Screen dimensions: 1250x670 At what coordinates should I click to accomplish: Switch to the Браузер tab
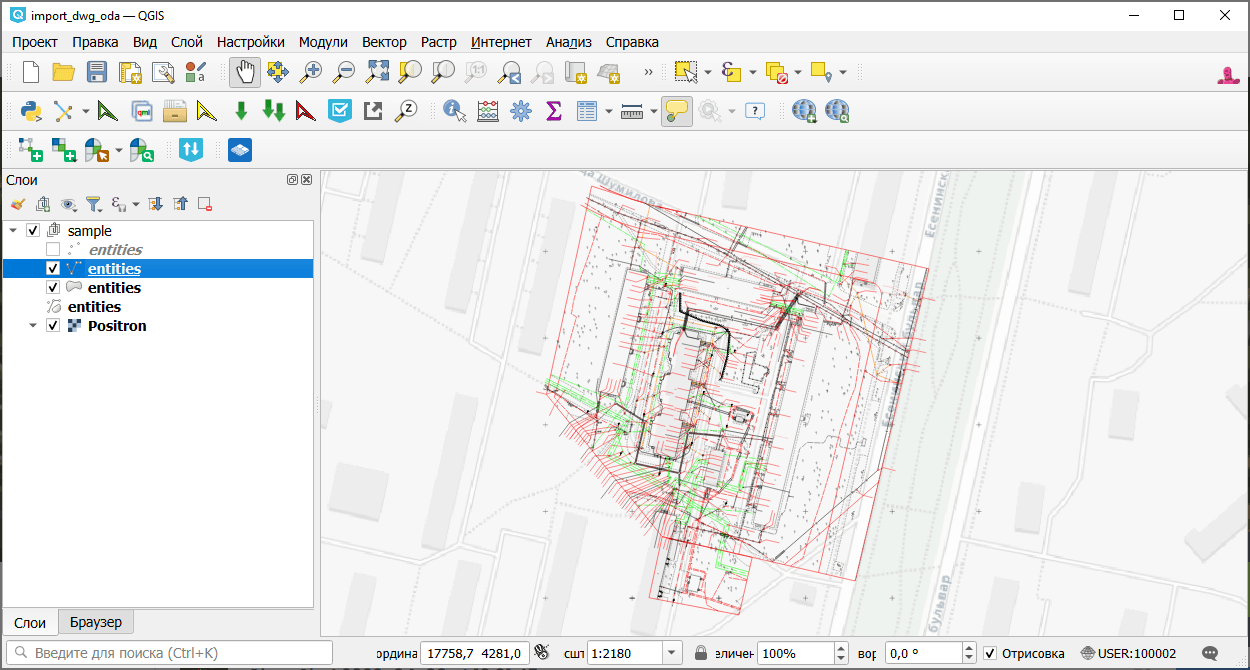tap(96, 622)
